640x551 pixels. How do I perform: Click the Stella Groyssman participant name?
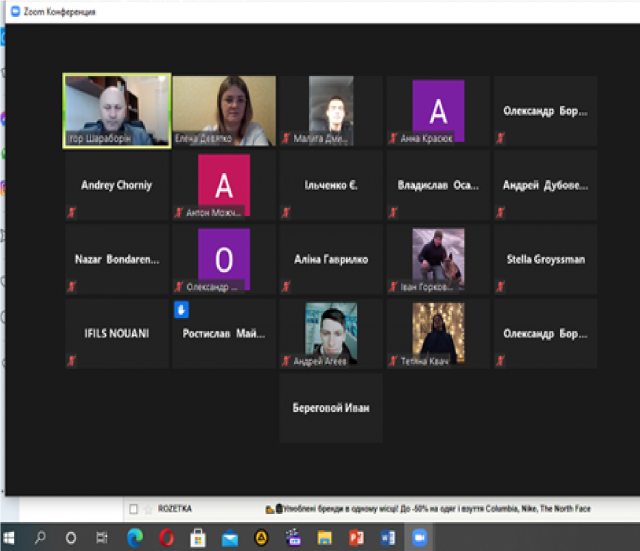click(x=546, y=259)
